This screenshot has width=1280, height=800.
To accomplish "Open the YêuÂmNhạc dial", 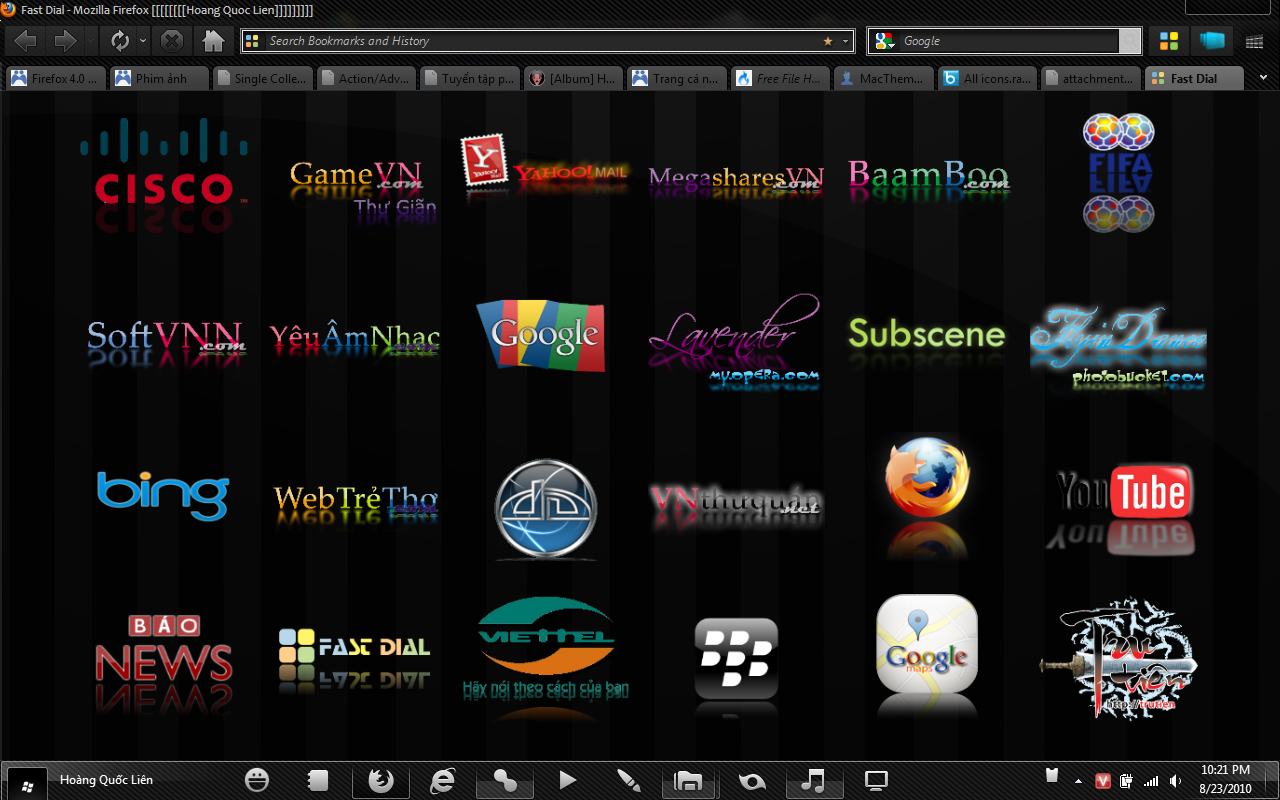I will pyautogui.click(x=355, y=340).
